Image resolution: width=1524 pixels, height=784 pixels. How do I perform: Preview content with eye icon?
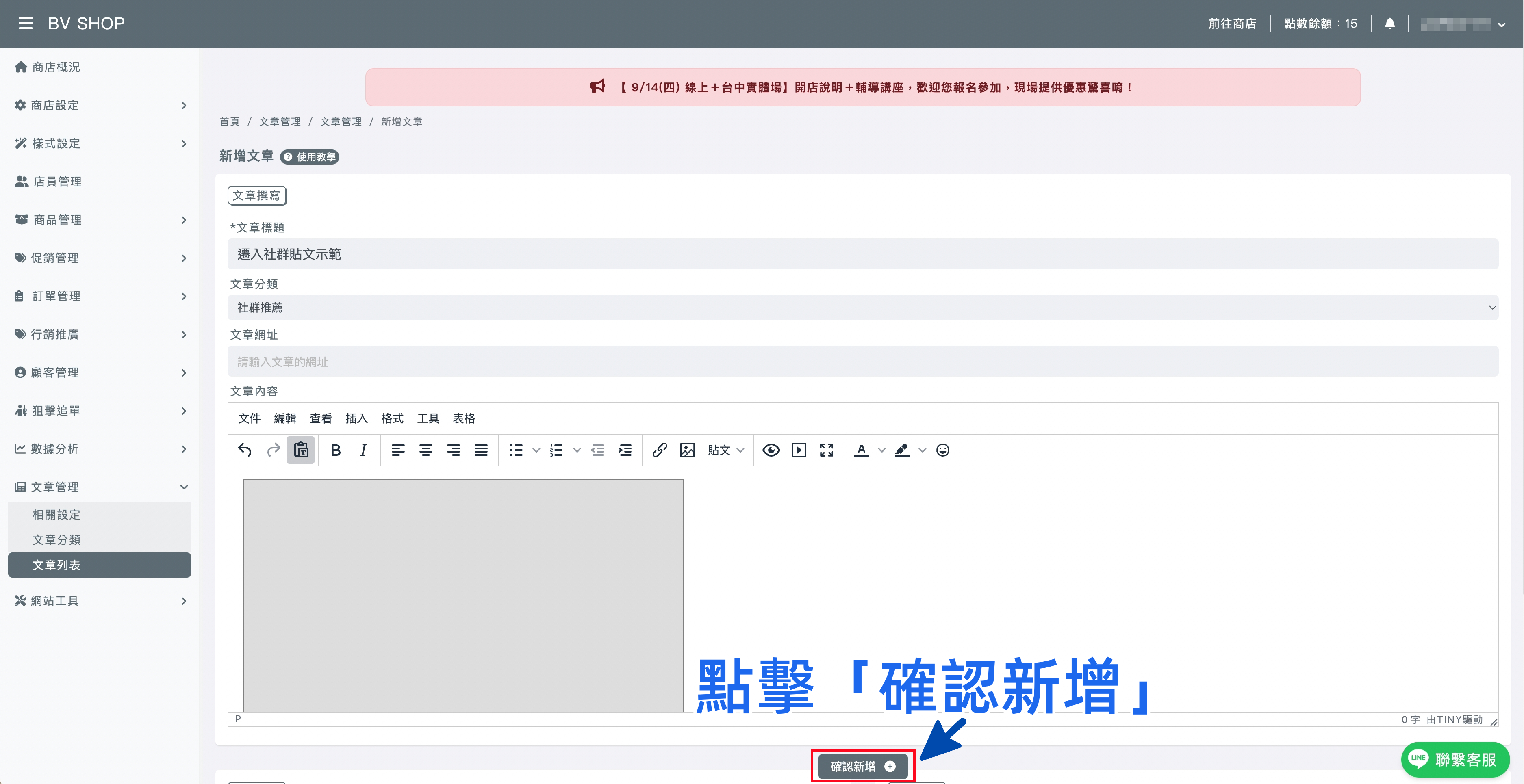(x=771, y=450)
